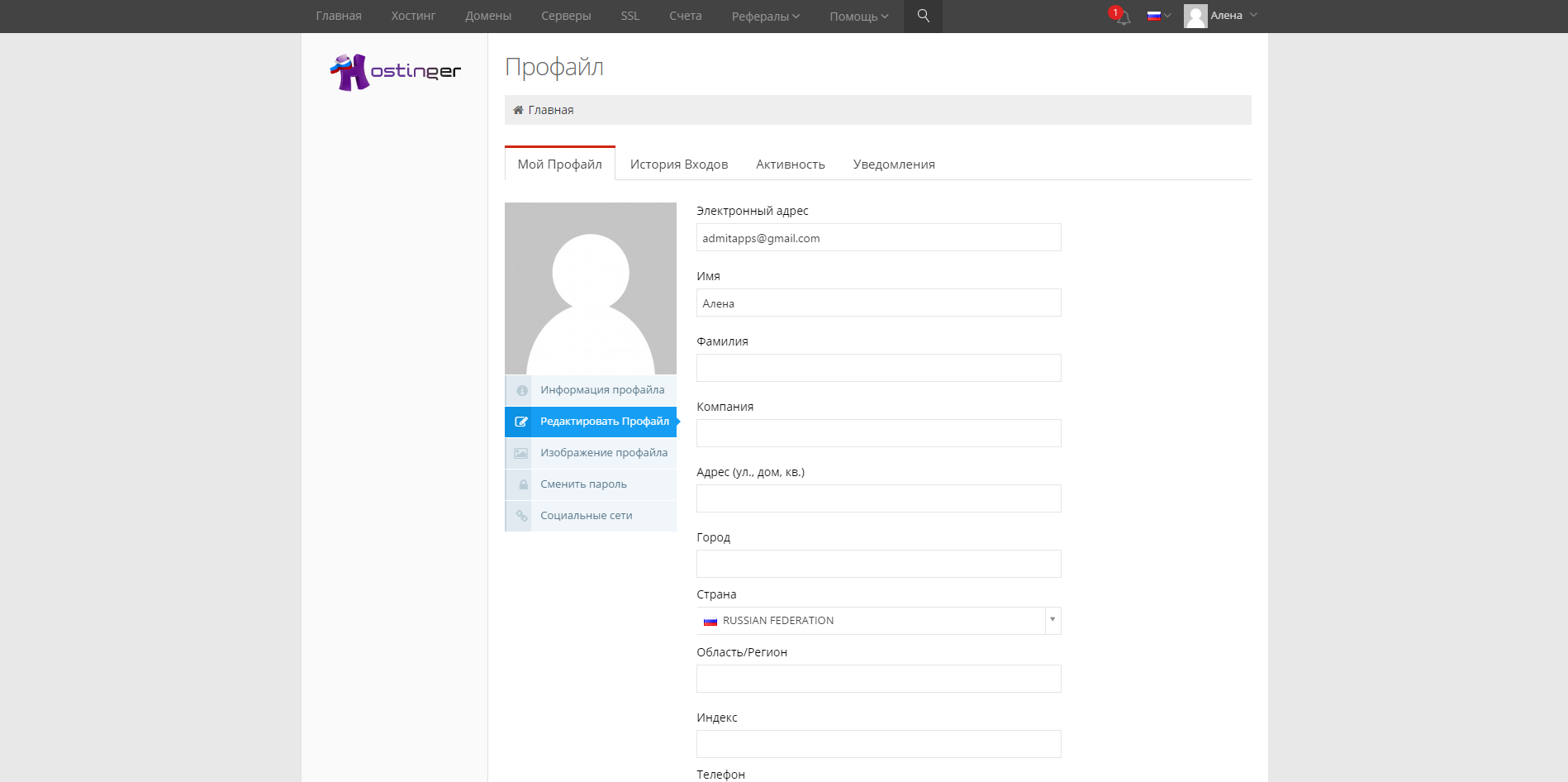Image resolution: width=1568 pixels, height=782 pixels.
Task: Click the lock icon beside Сменить пароль
Action: pyautogui.click(x=521, y=484)
